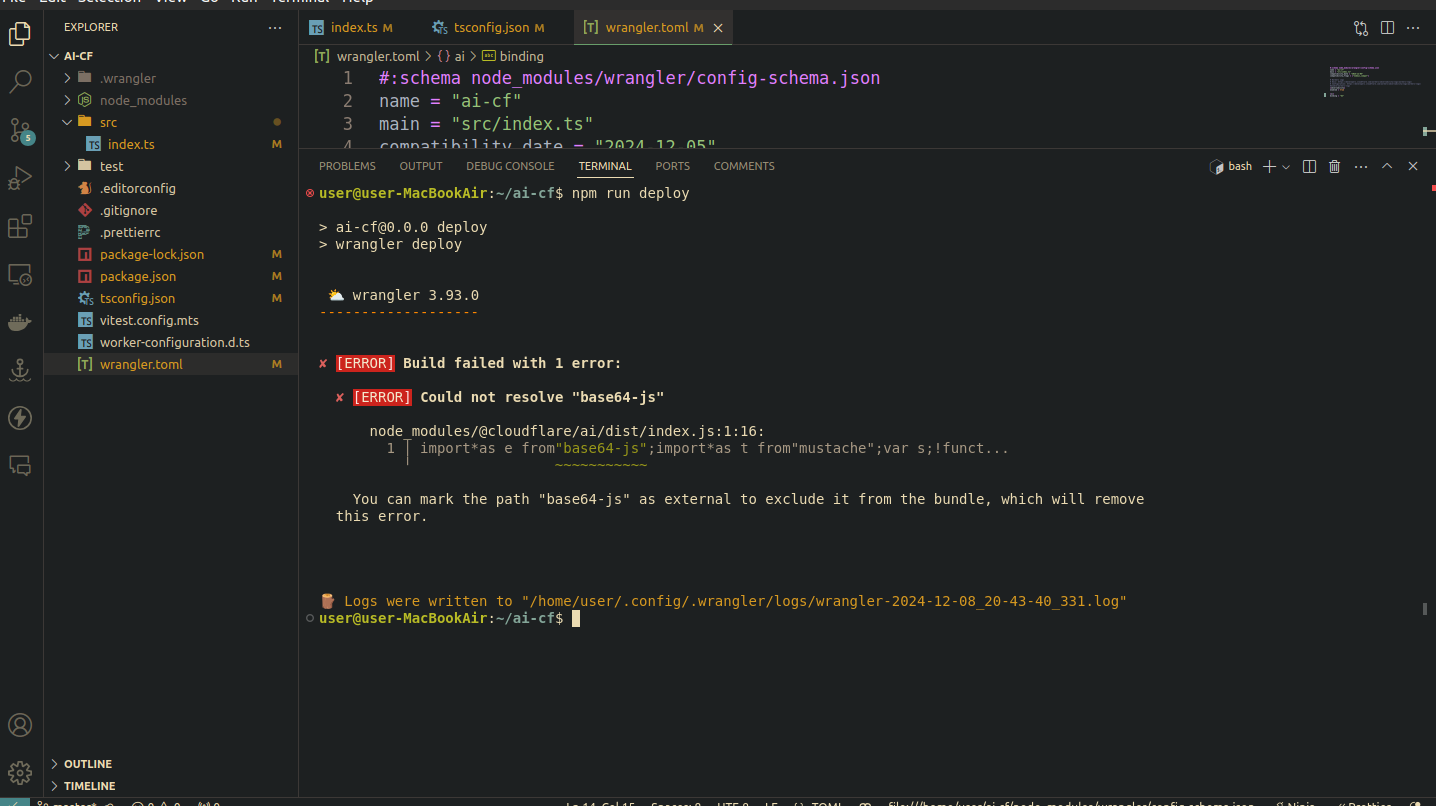
Task: Click the binding breadcrumb segment
Action: 522,56
